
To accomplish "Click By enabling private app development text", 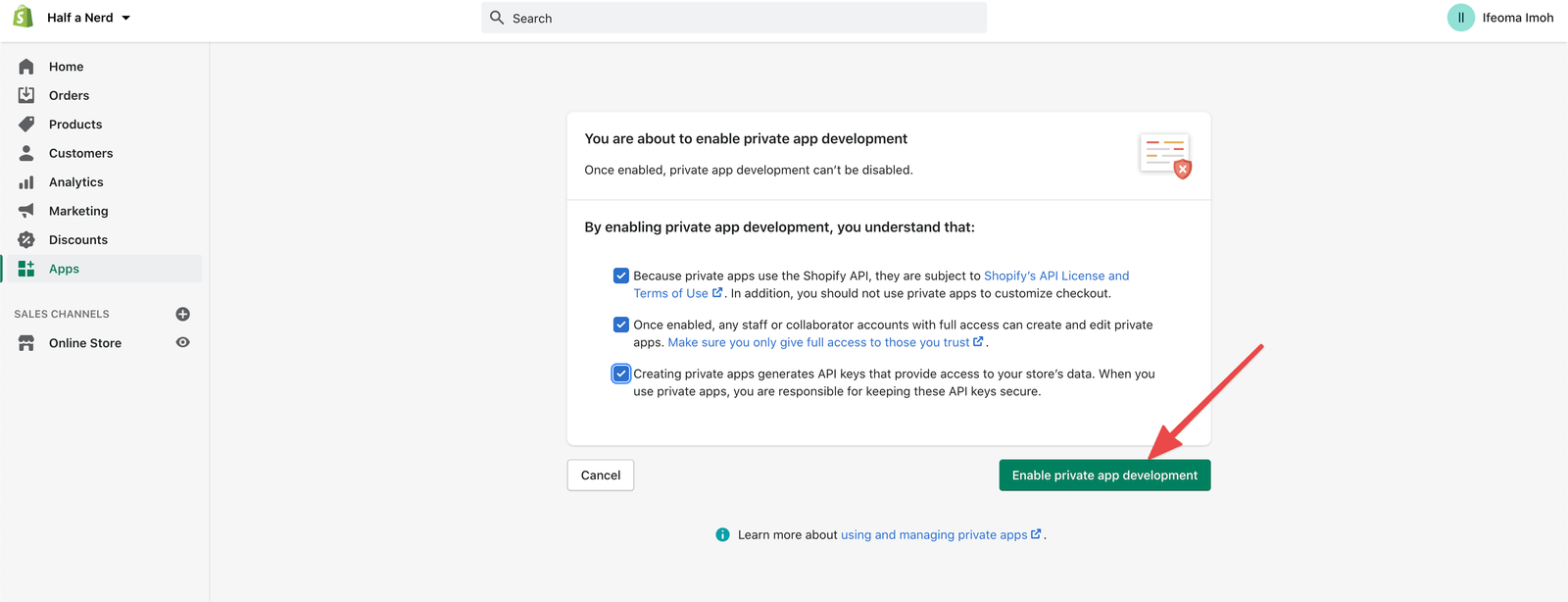I will (x=779, y=227).
